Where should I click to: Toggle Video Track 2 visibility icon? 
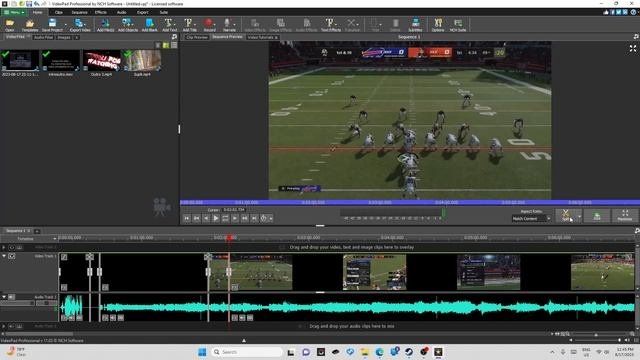point(11,247)
